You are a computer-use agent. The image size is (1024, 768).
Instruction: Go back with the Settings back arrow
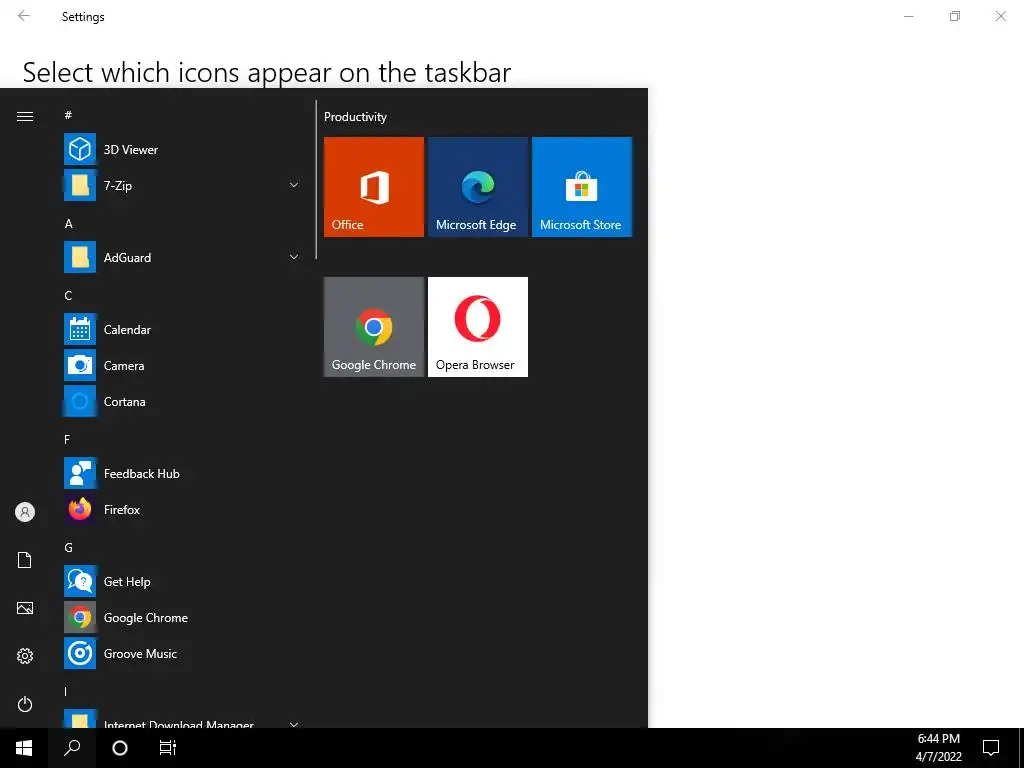(x=24, y=16)
